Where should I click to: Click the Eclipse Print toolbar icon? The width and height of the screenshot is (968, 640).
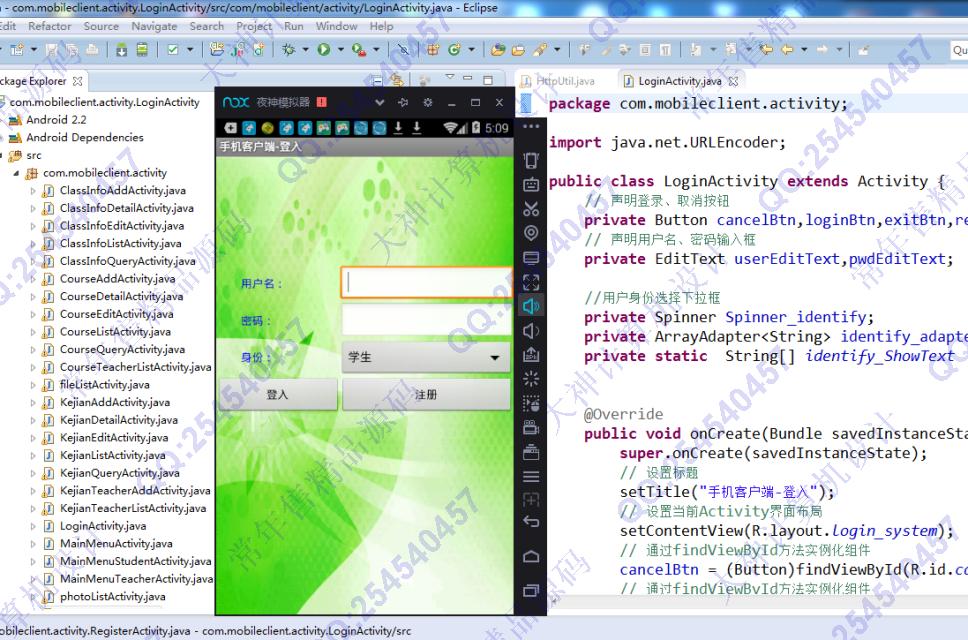[92, 49]
